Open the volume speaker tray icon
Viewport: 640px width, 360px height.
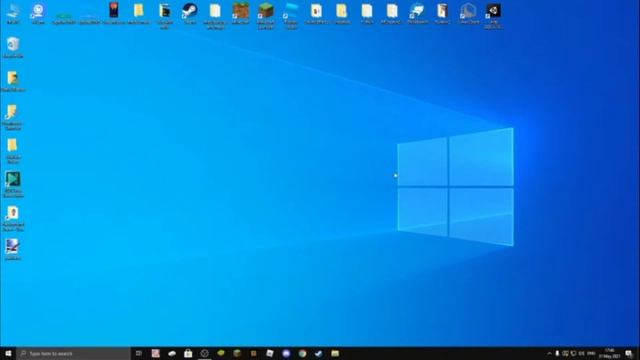582,353
